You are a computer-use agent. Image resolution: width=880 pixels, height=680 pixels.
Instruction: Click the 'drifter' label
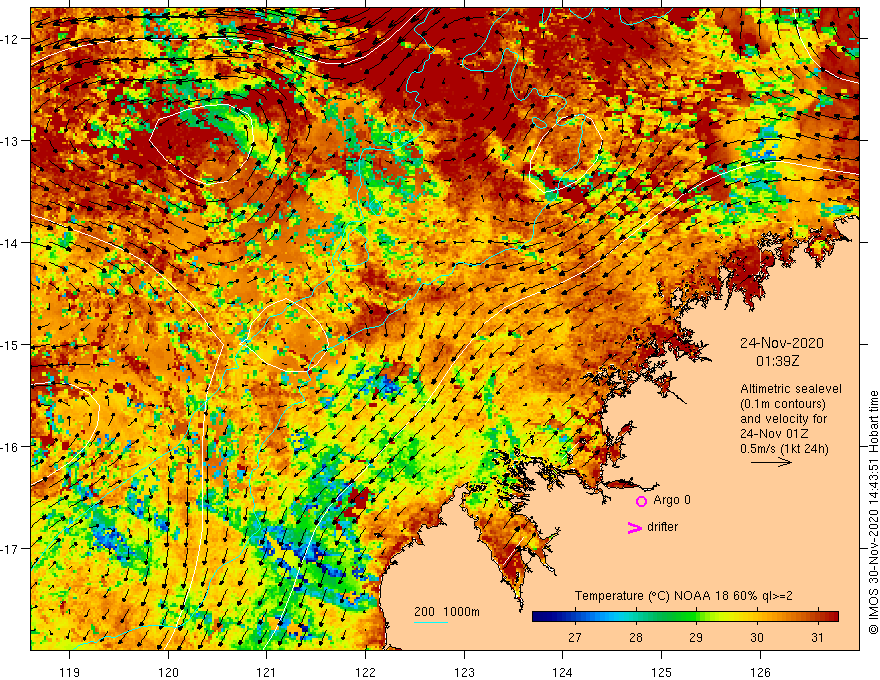tap(662, 527)
